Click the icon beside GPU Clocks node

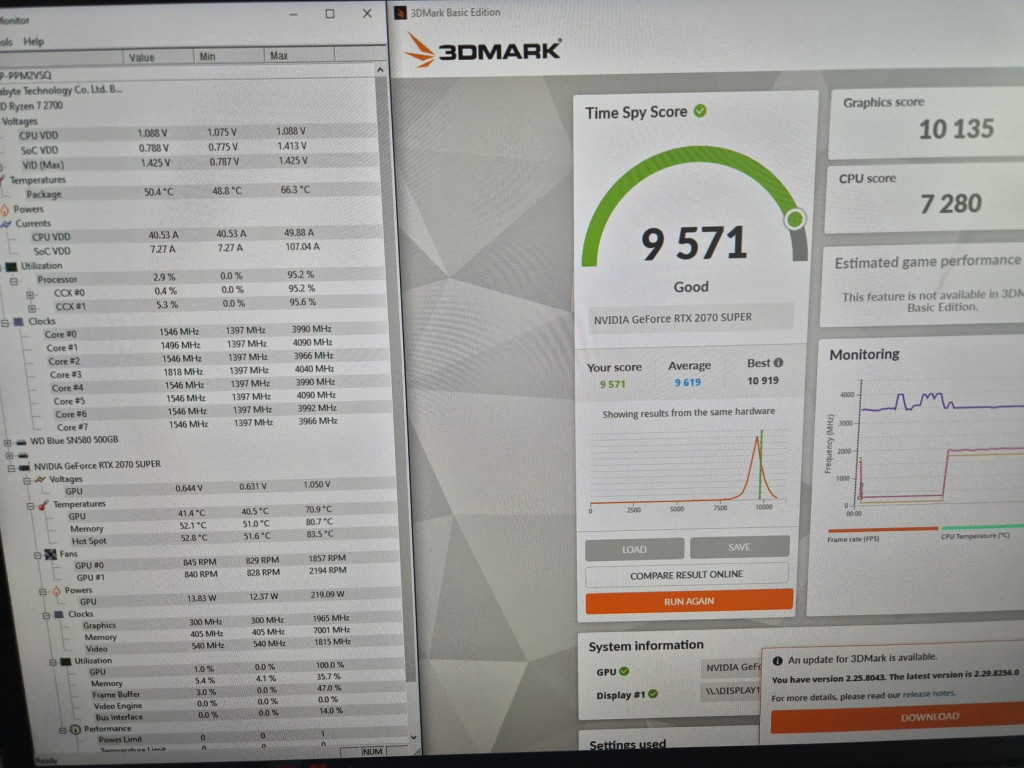coord(59,614)
